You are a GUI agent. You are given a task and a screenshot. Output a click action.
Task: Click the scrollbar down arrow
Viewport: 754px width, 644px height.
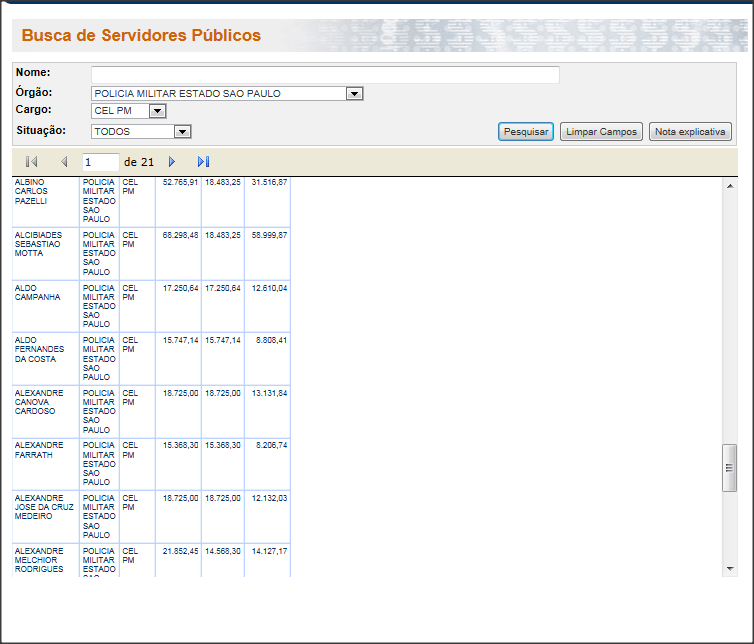729,568
